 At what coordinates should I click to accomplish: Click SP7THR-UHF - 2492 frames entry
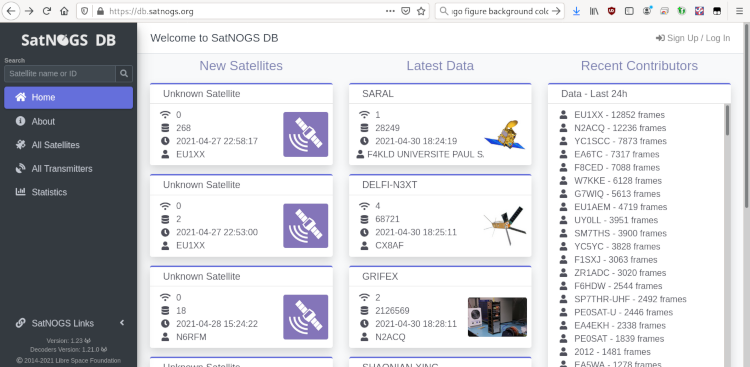[630, 299]
